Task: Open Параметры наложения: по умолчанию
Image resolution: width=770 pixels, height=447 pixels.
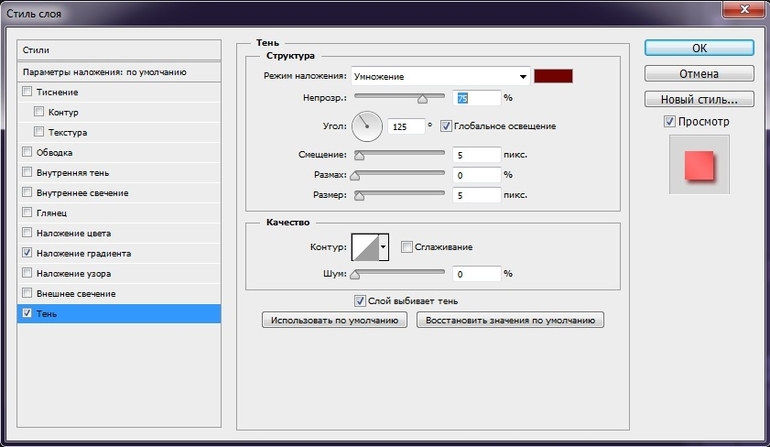Action: [x=120, y=72]
